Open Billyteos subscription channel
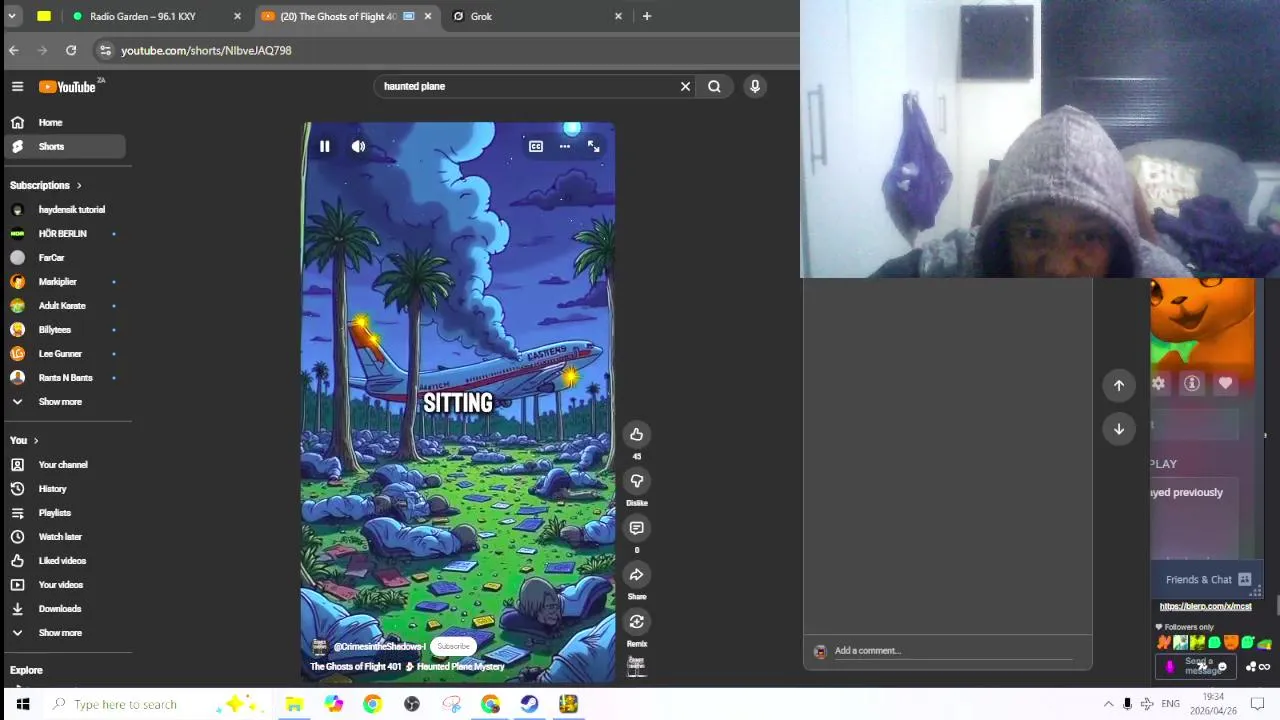This screenshot has width=1280, height=720. (x=63, y=330)
